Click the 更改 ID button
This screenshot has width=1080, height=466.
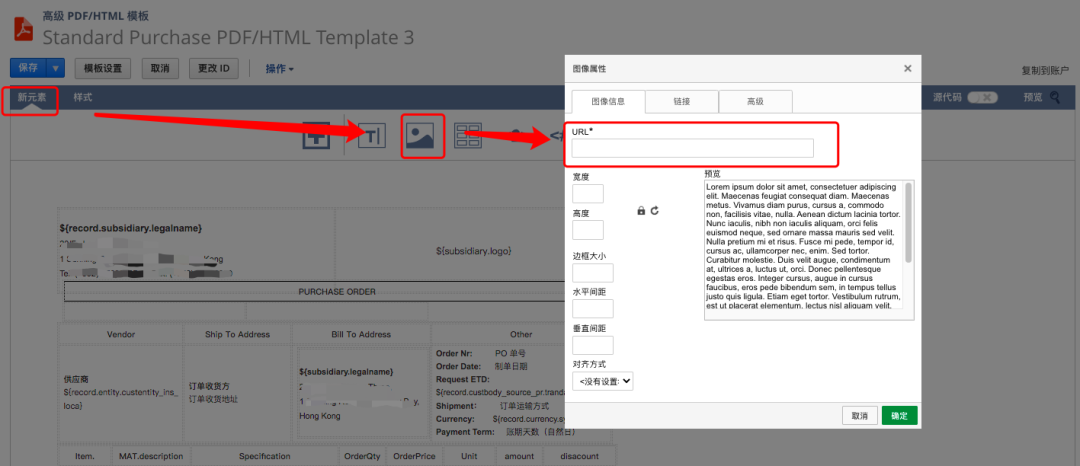[214, 68]
